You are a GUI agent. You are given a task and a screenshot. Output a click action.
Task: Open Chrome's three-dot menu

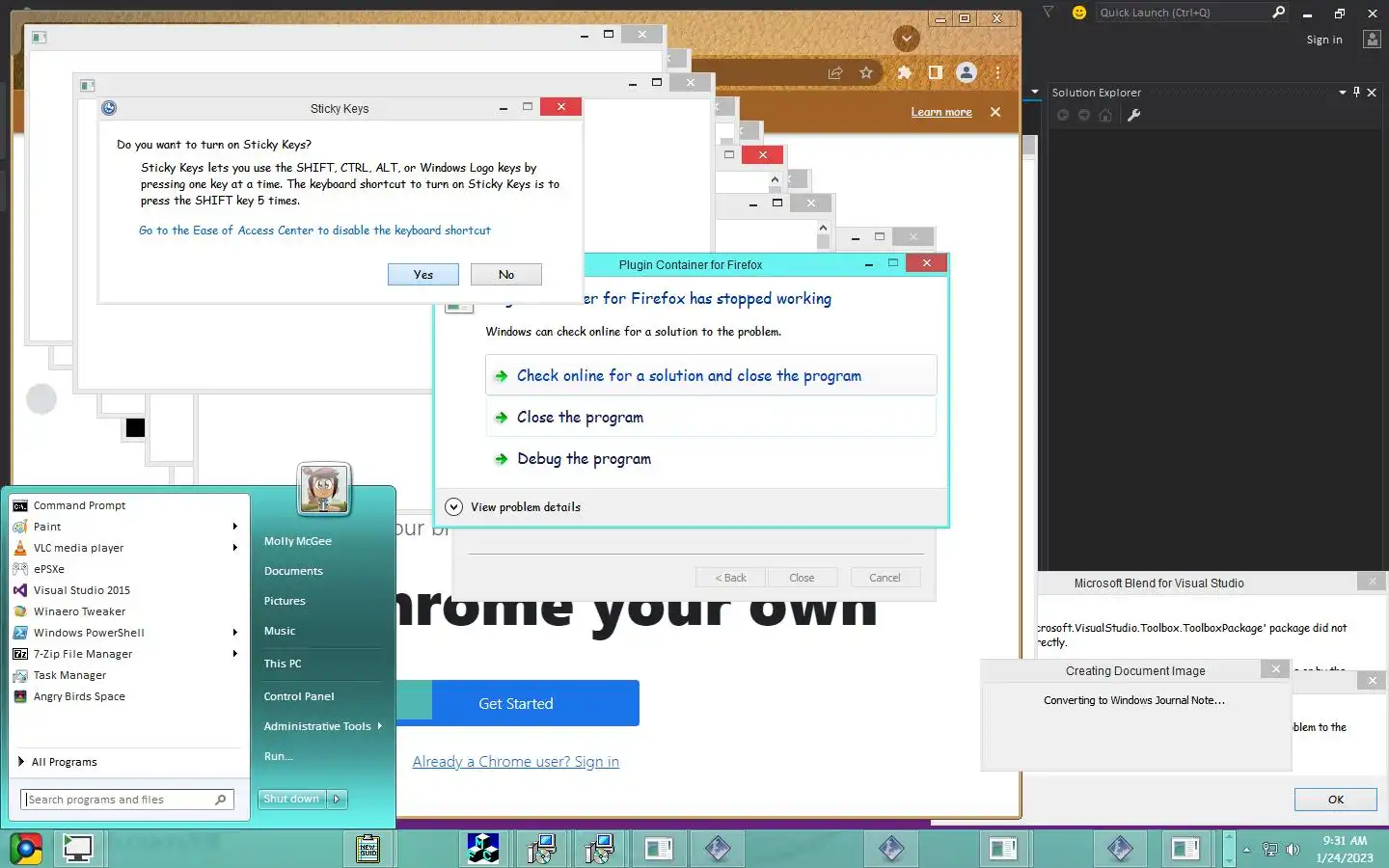(997, 72)
